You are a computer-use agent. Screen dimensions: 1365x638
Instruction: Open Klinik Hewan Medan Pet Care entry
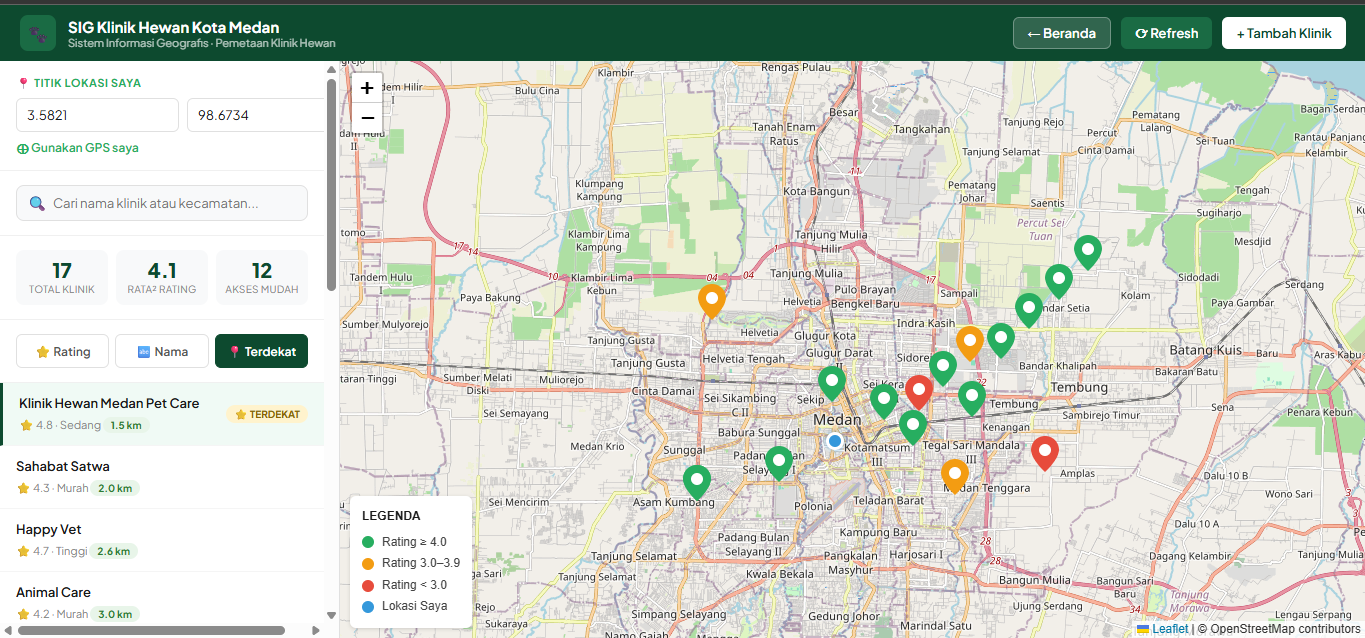pyautogui.click(x=162, y=414)
